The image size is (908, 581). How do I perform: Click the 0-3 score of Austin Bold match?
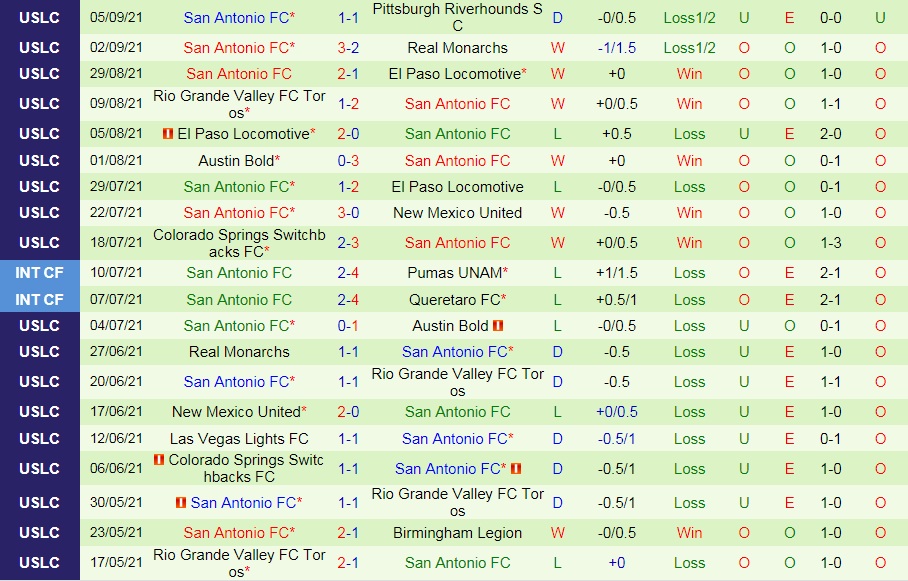pyautogui.click(x=348, y=161)
